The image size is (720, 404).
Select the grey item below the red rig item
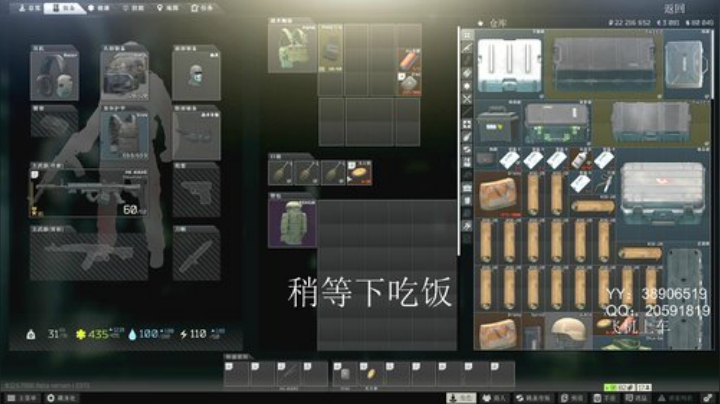click(408, 84)
